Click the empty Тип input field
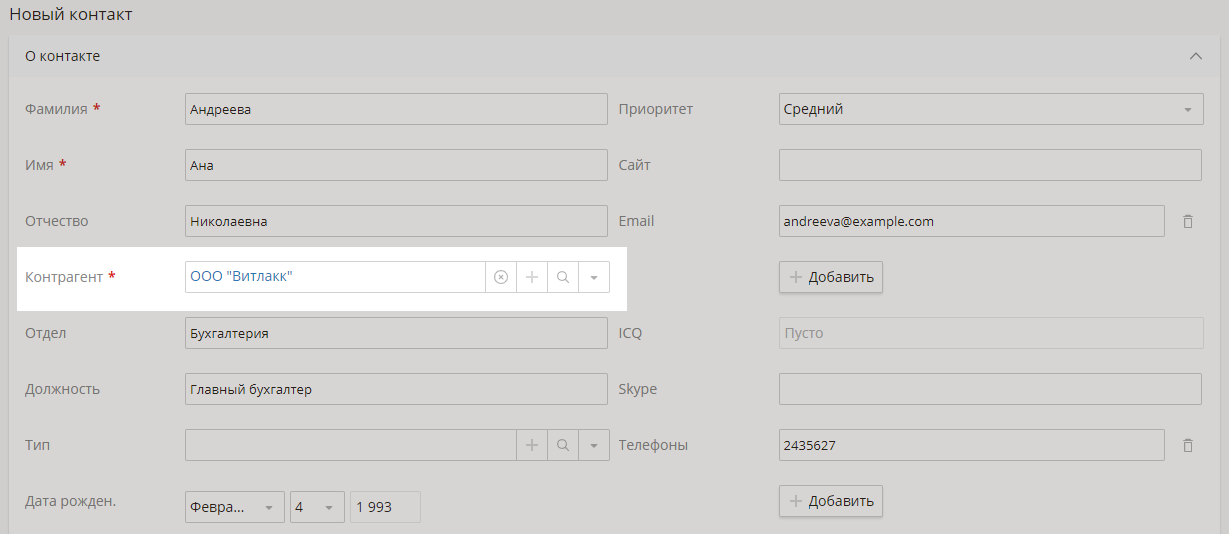 click(x=350, y=445)
